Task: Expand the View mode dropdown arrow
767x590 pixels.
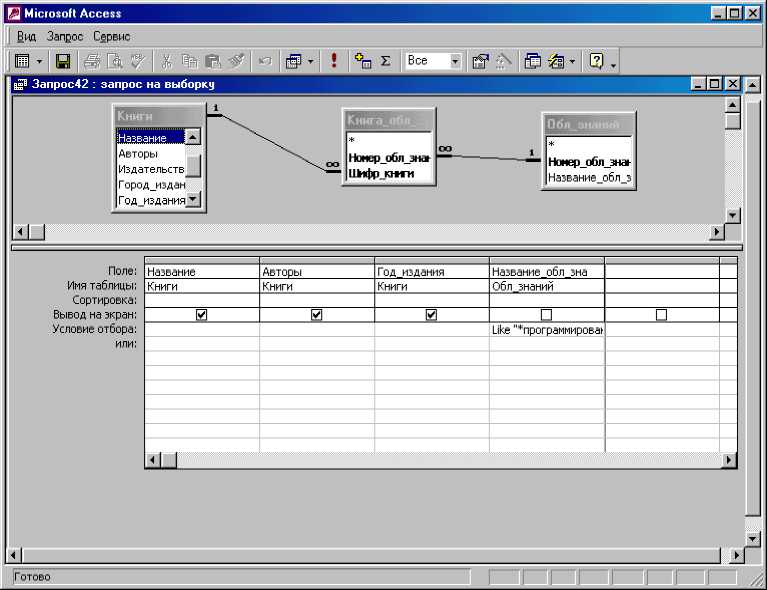Action: [x=39, y=61]
